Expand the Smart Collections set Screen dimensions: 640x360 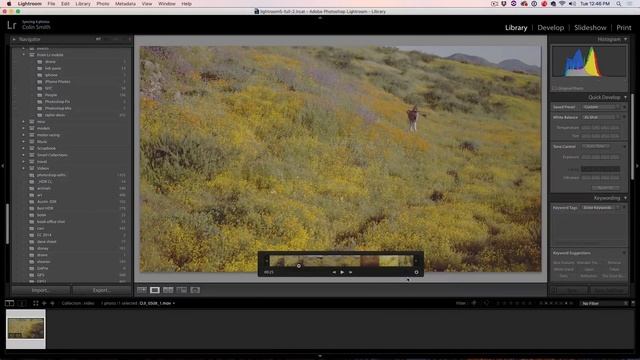(23, 155)
